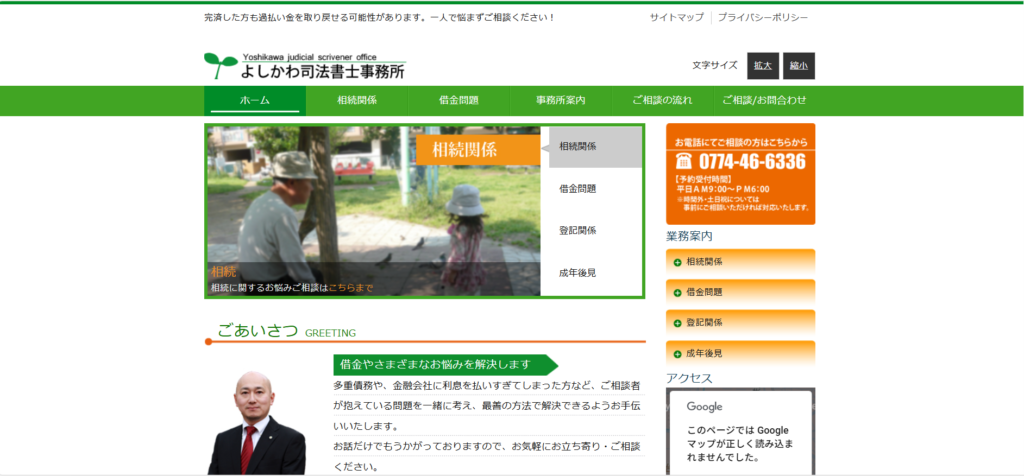Screen dimensions: 1024x476
Task: Click the plus icon next to 登記関係 in sidebar
Action: (x=677, y=323)
